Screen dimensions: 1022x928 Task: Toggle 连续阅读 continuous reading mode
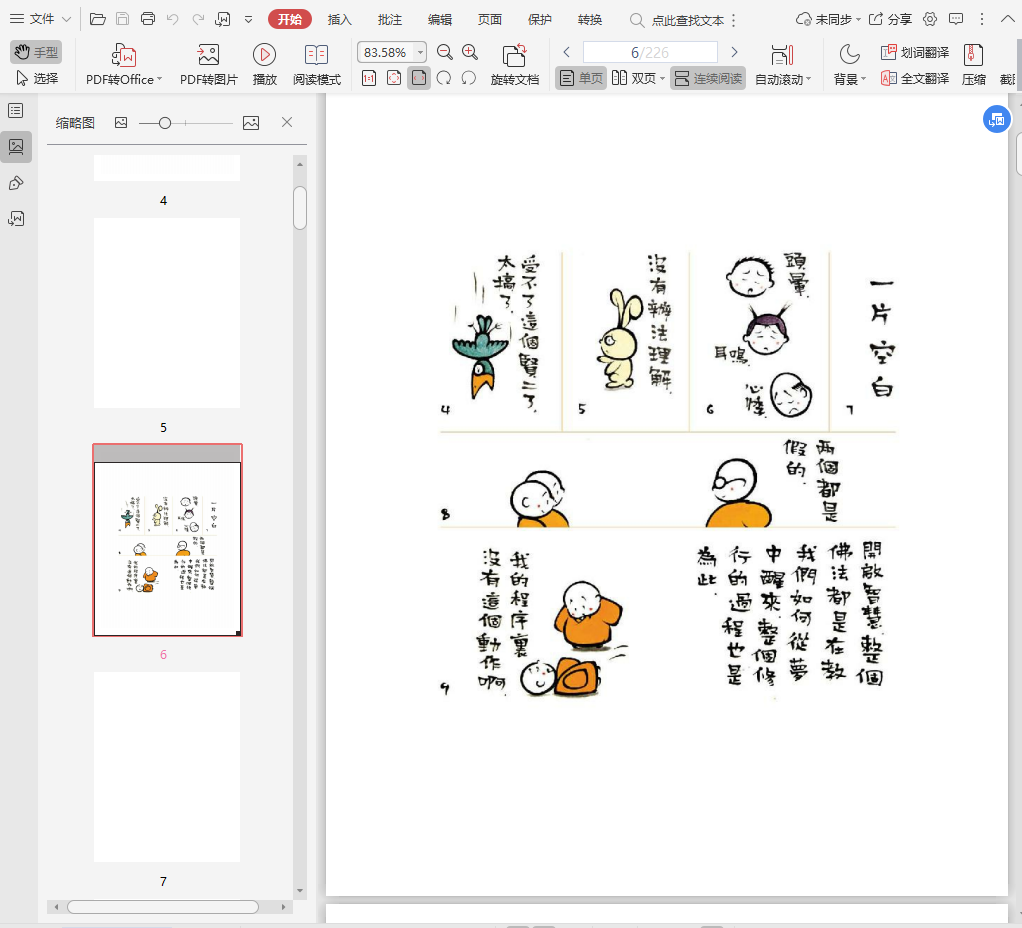708,78
